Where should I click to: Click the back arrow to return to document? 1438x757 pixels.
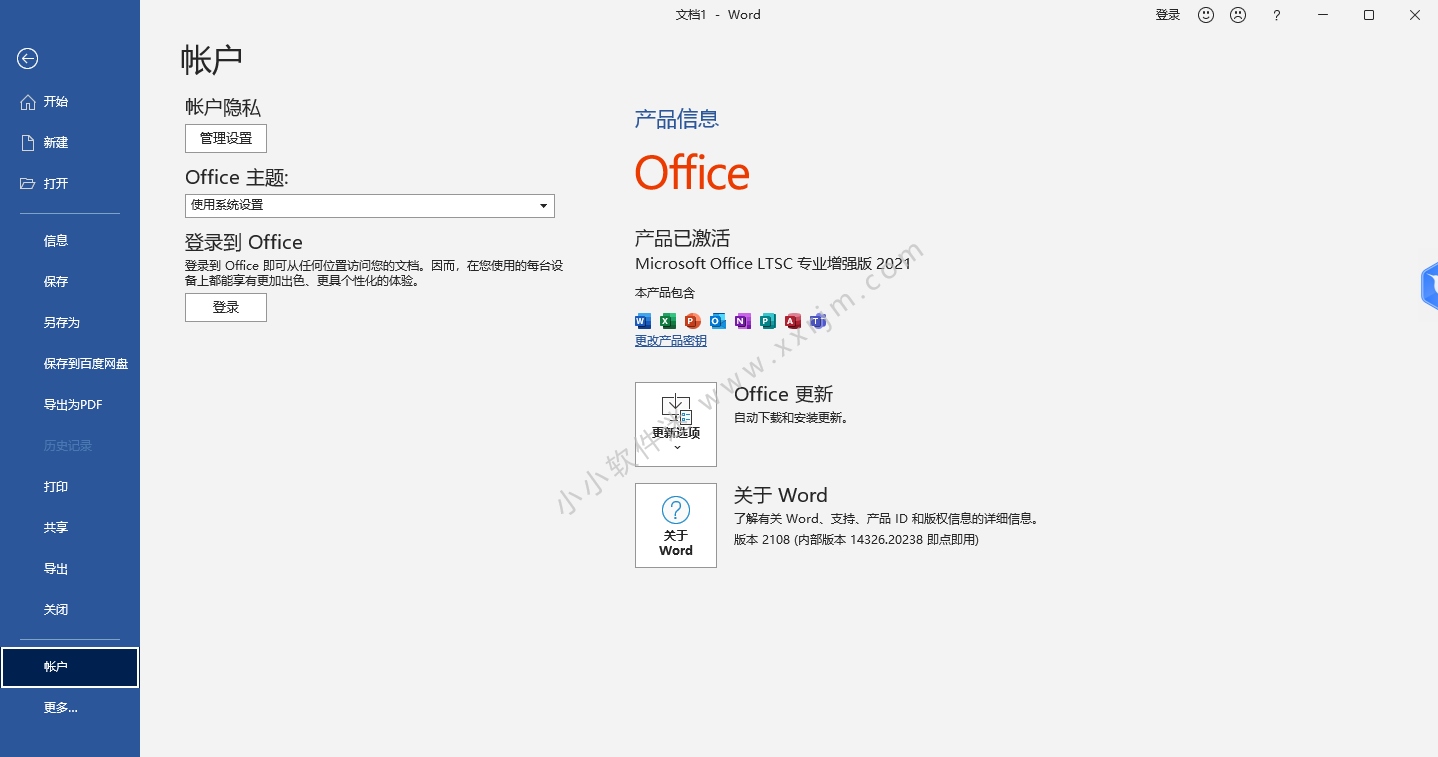pos(27,59)
